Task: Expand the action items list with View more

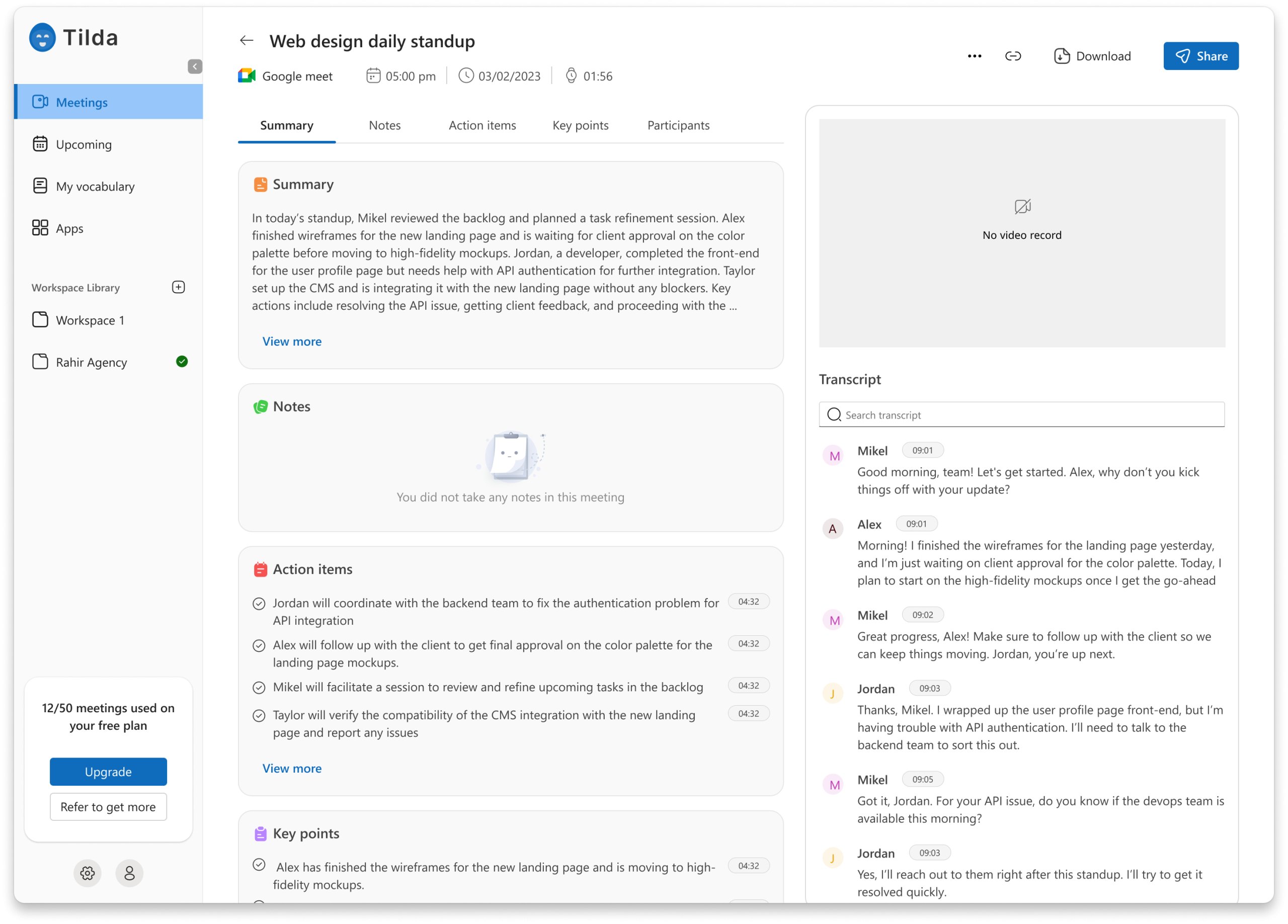Action: 292,769
